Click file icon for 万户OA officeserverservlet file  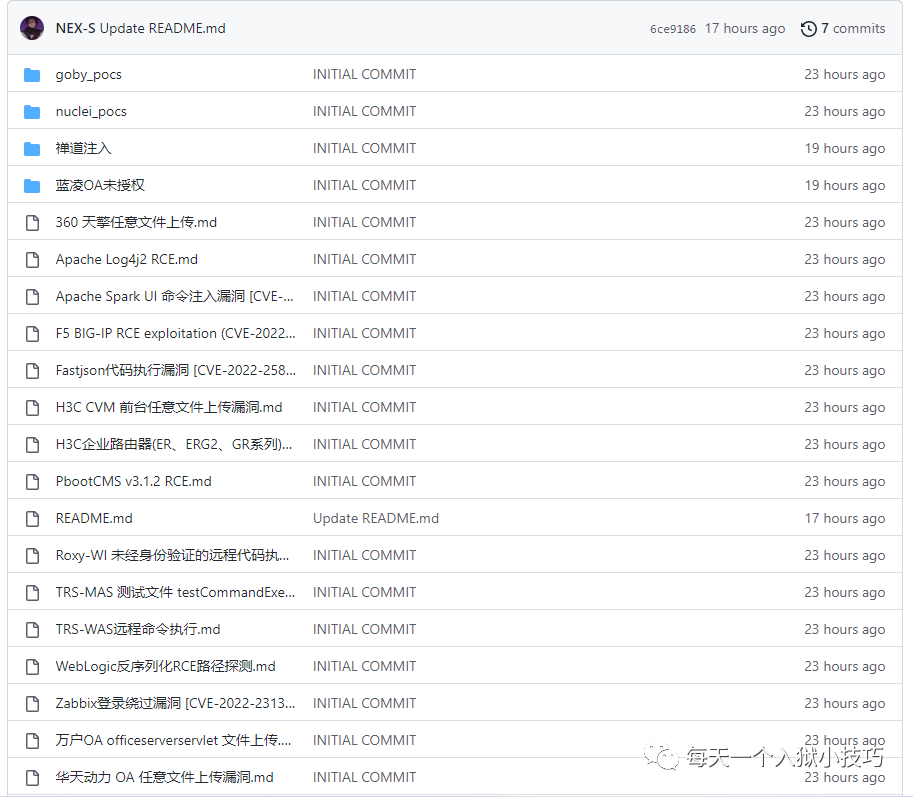33,741
